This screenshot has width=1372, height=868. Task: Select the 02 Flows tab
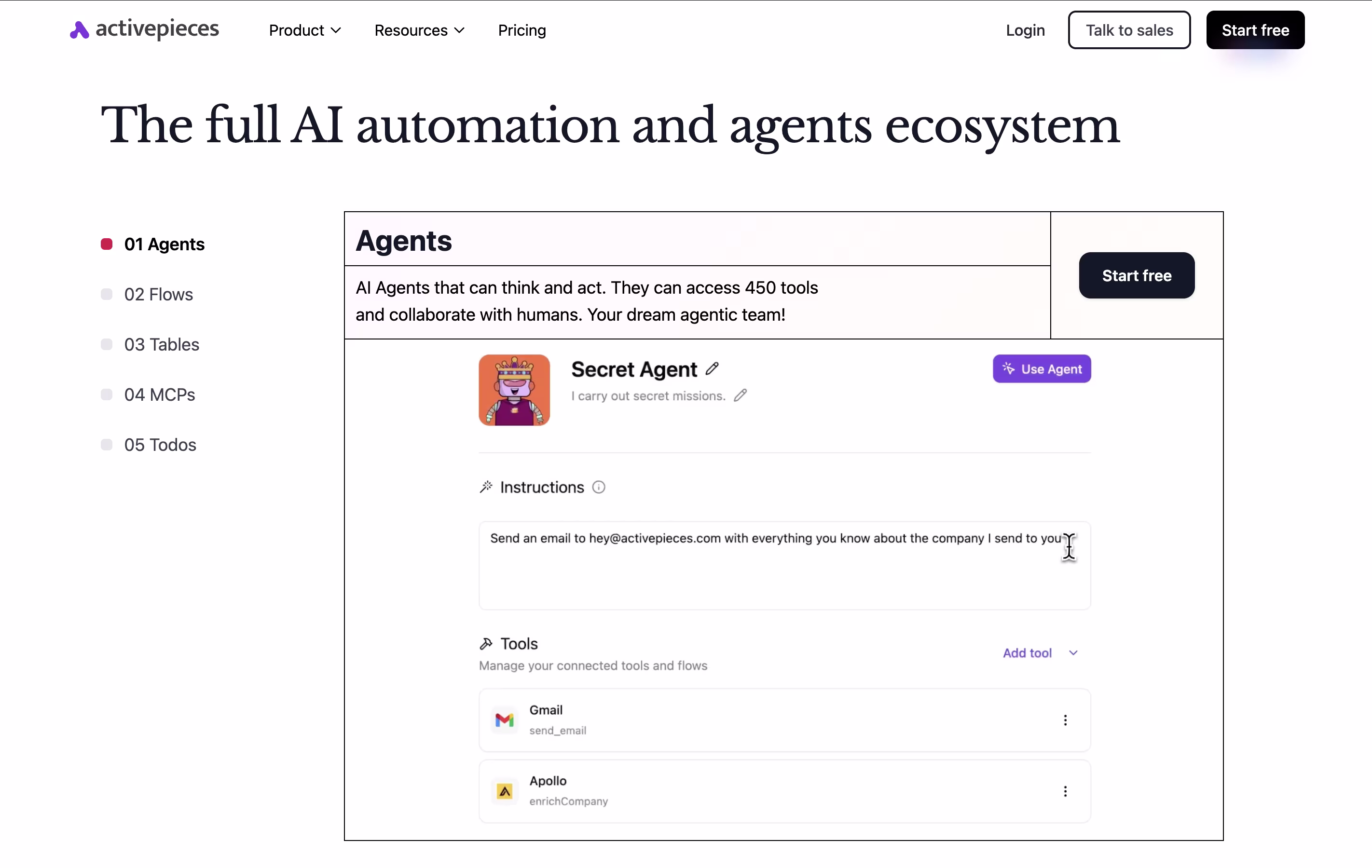tap(158, 295)
